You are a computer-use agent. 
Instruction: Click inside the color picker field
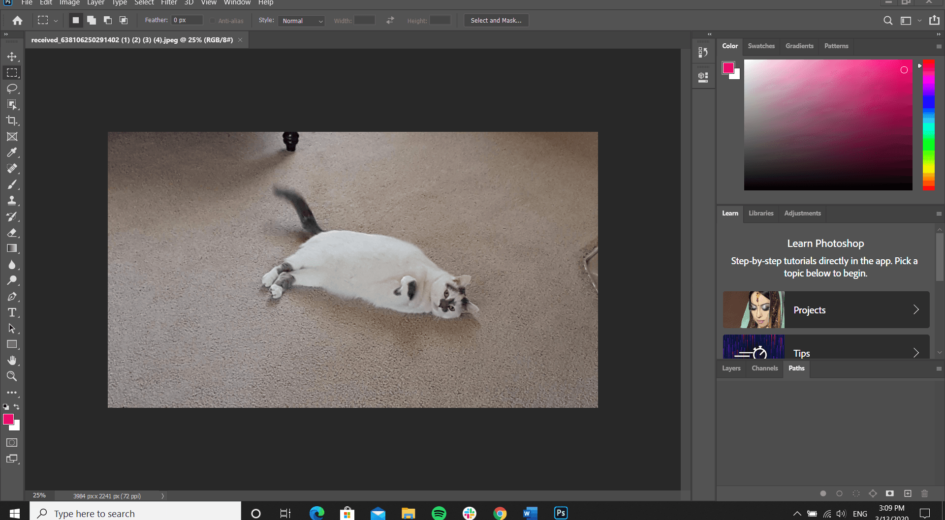(827, 125)
